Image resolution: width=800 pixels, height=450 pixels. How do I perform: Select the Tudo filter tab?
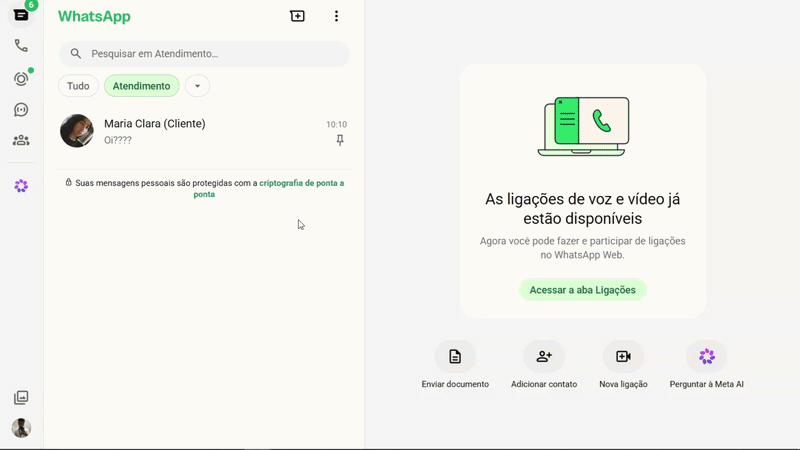click(x=78, y=86)
